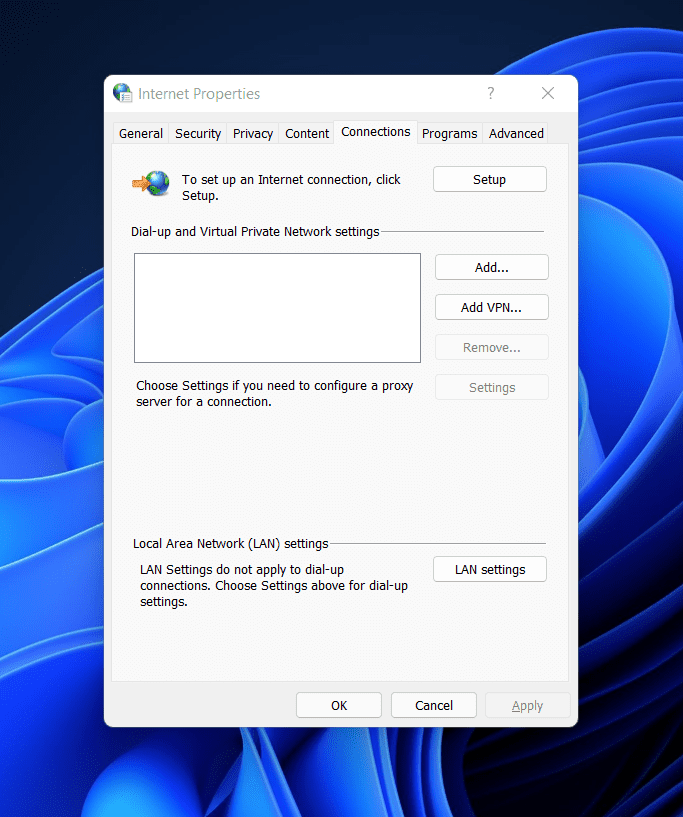Image resolution: width=683 pixels, height=817 pixels.
Task: Click 'LAN Settings do not apply to dial-up' text
Action: click(x=274, y=586)
